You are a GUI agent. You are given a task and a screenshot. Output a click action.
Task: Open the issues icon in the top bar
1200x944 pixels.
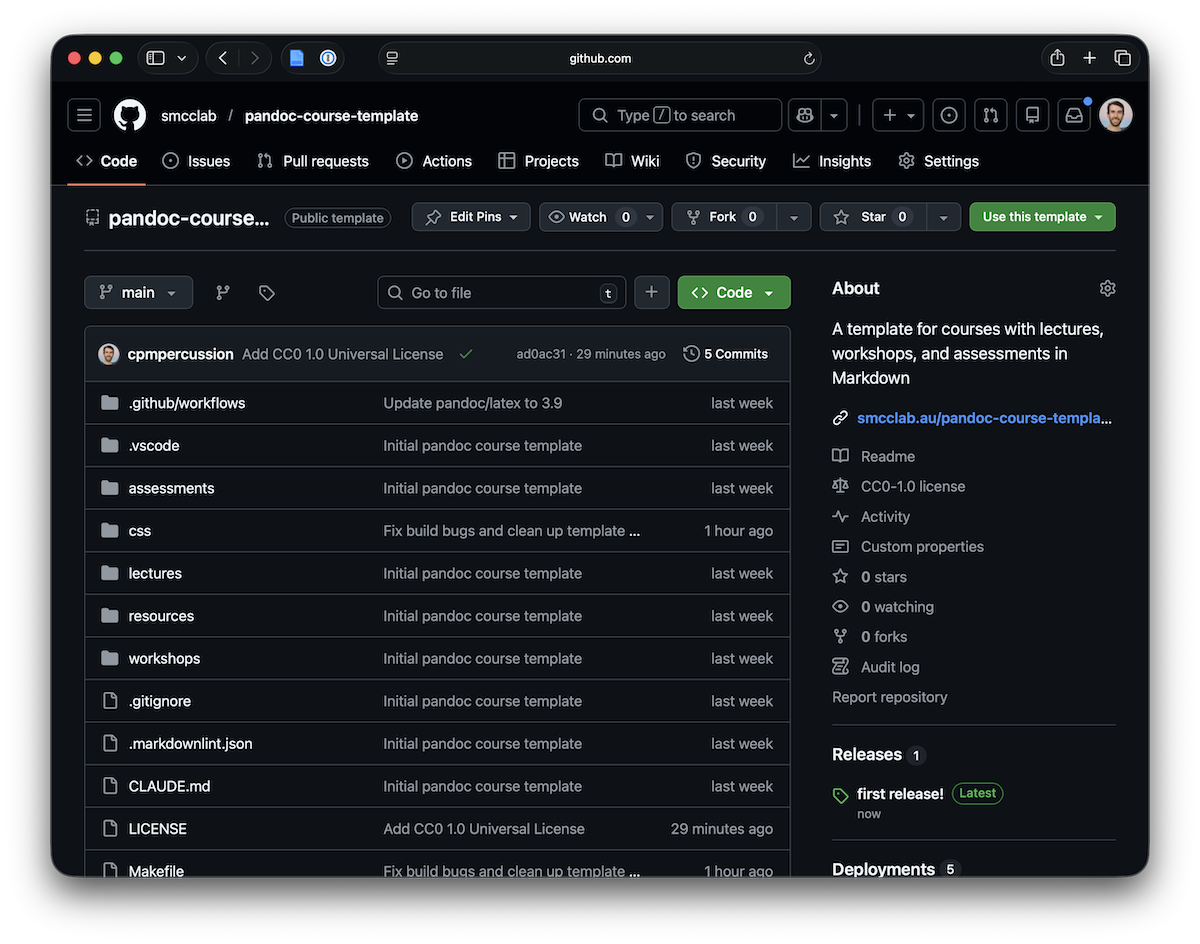click(948, 114)
